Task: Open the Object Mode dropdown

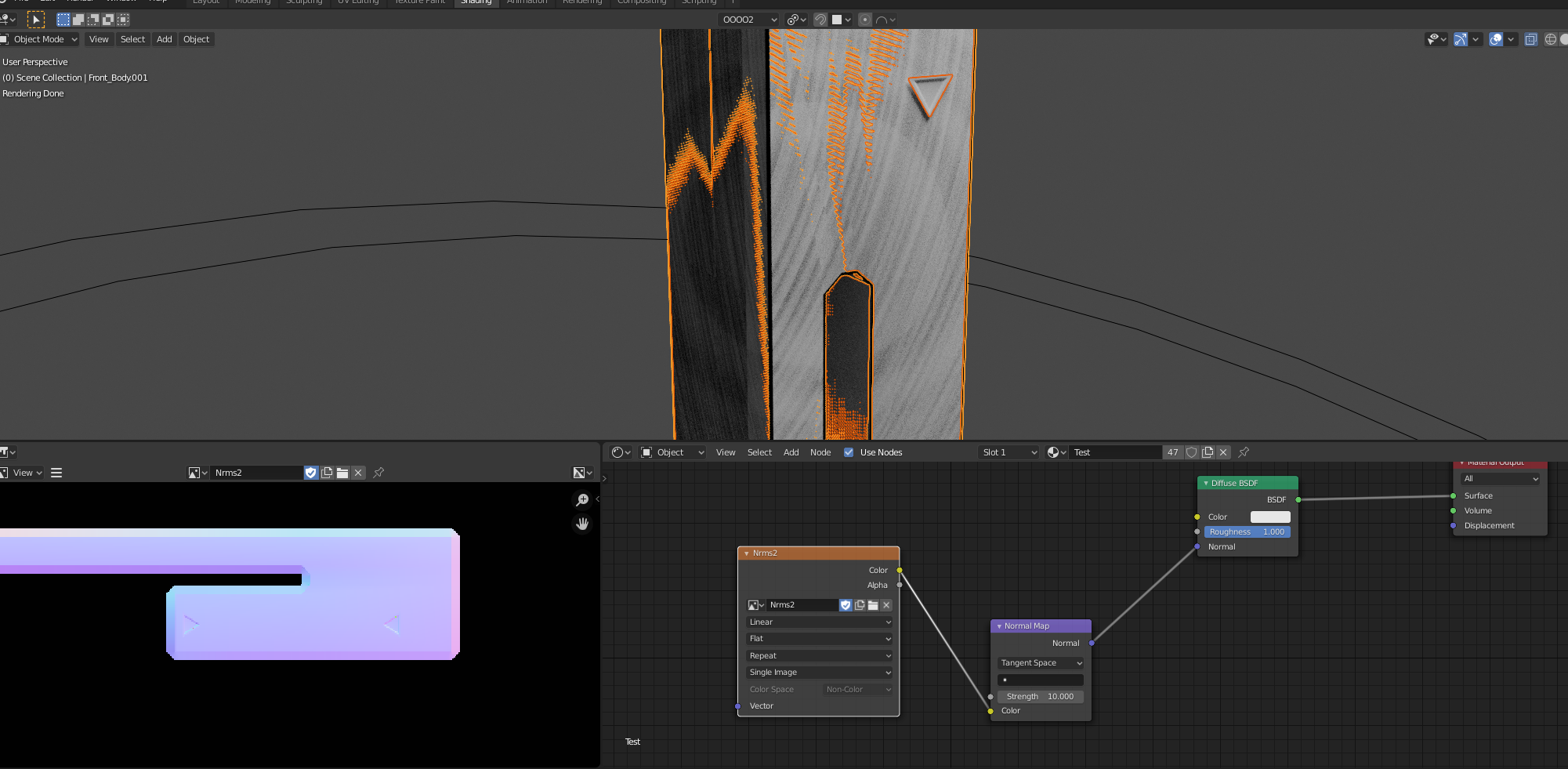Action: pyautogui.click(x=40, y=39)
